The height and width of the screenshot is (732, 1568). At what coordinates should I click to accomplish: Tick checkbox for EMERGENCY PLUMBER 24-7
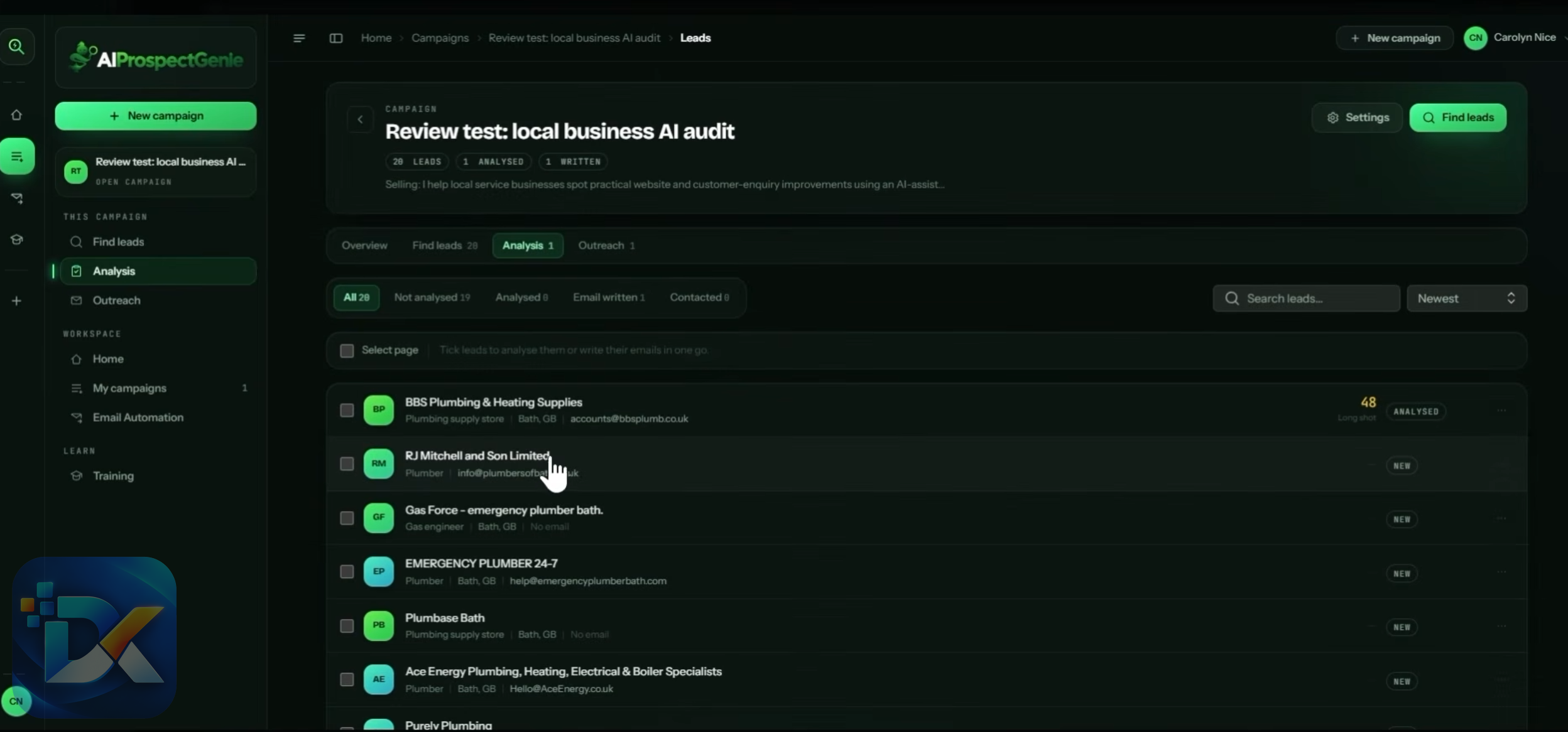pyautogui.click(x=347, y=572)
